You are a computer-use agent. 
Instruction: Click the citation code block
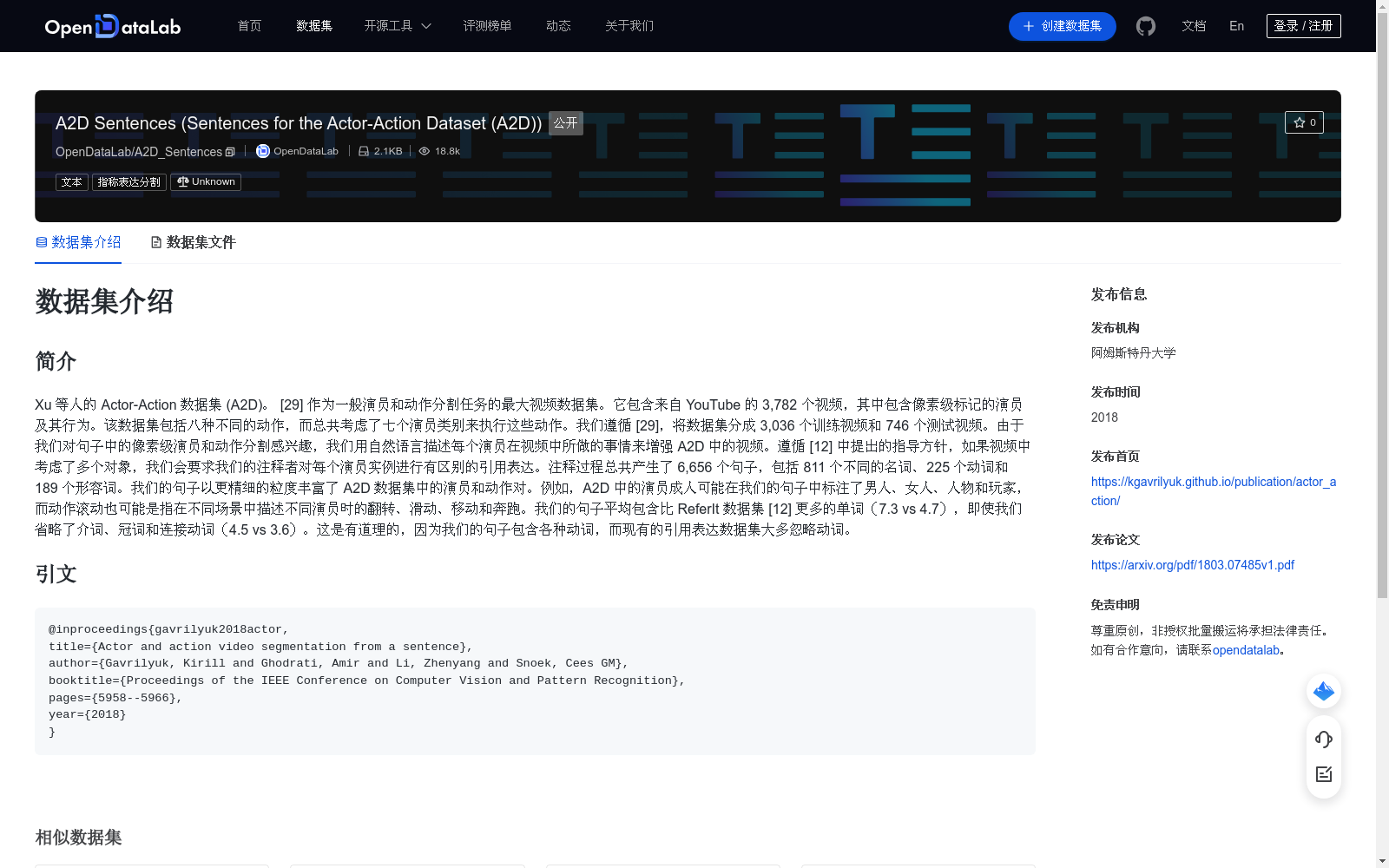(535, 681)
